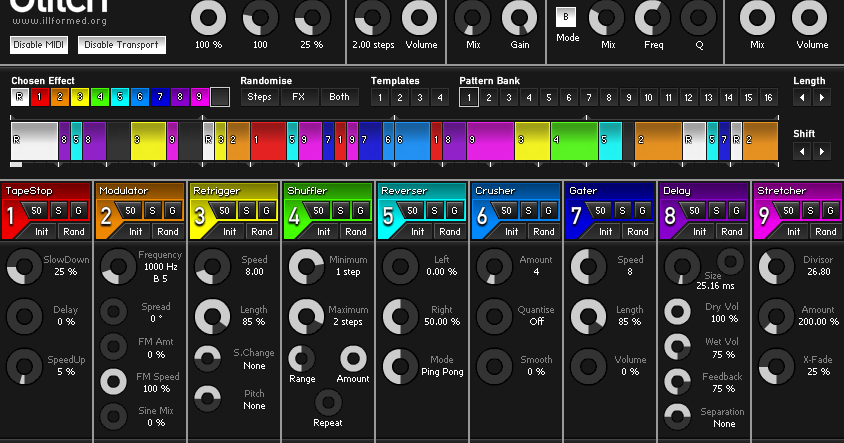Screen dimensions: 844x443
Task: Click the 2.00 steps knob
Action: pyautogui.click(x=372, y=18)
